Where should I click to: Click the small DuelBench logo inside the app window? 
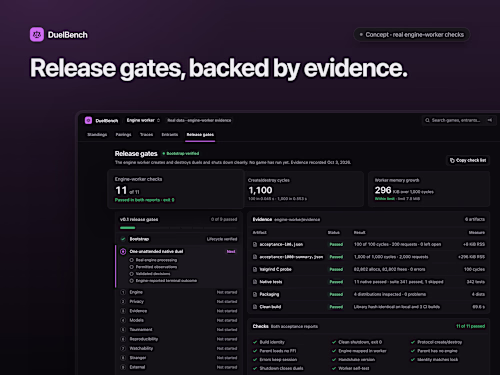88,120
